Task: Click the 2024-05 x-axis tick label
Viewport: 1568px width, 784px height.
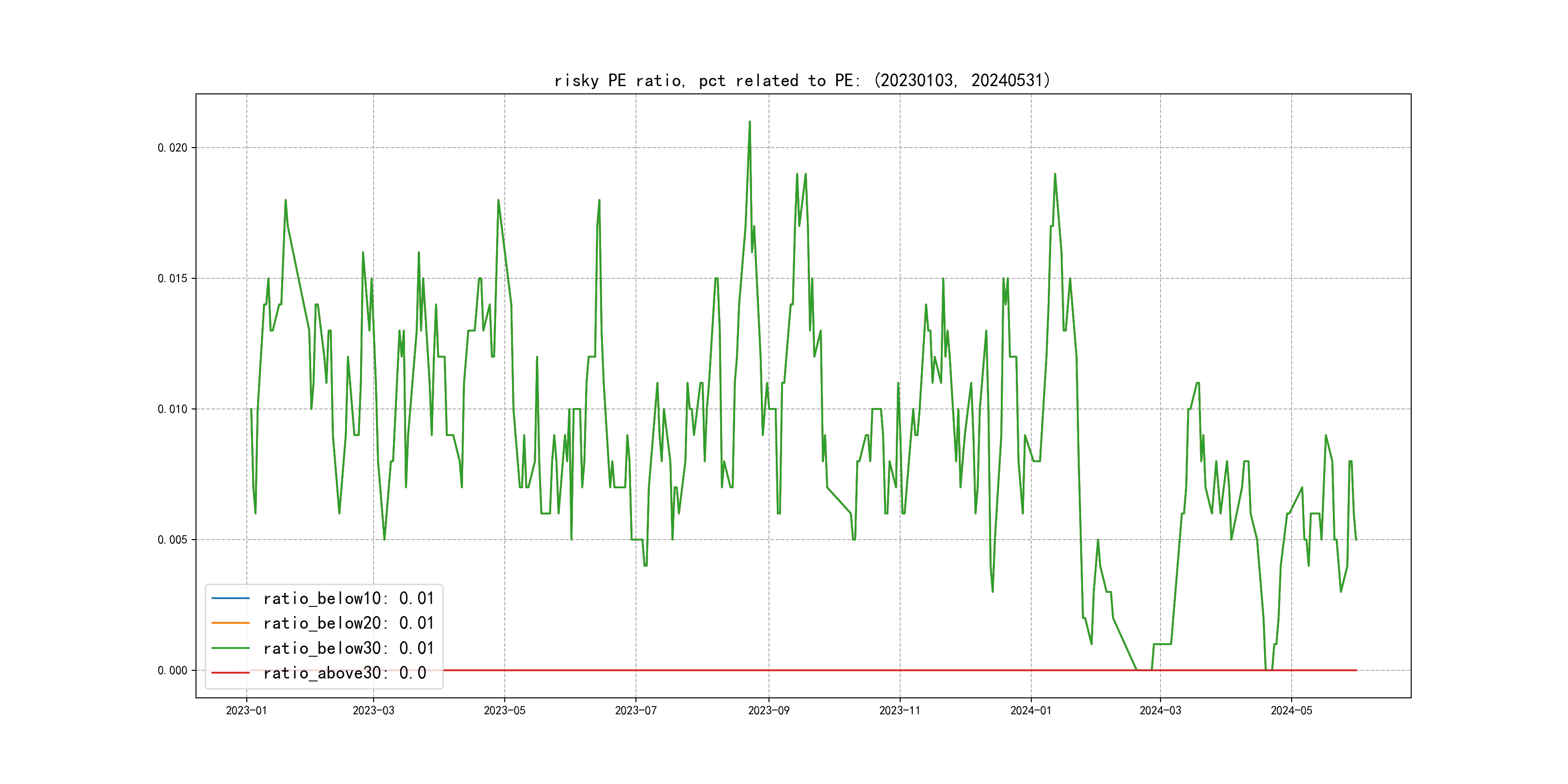Action: pyautogui.click(x=1291, y=710)
